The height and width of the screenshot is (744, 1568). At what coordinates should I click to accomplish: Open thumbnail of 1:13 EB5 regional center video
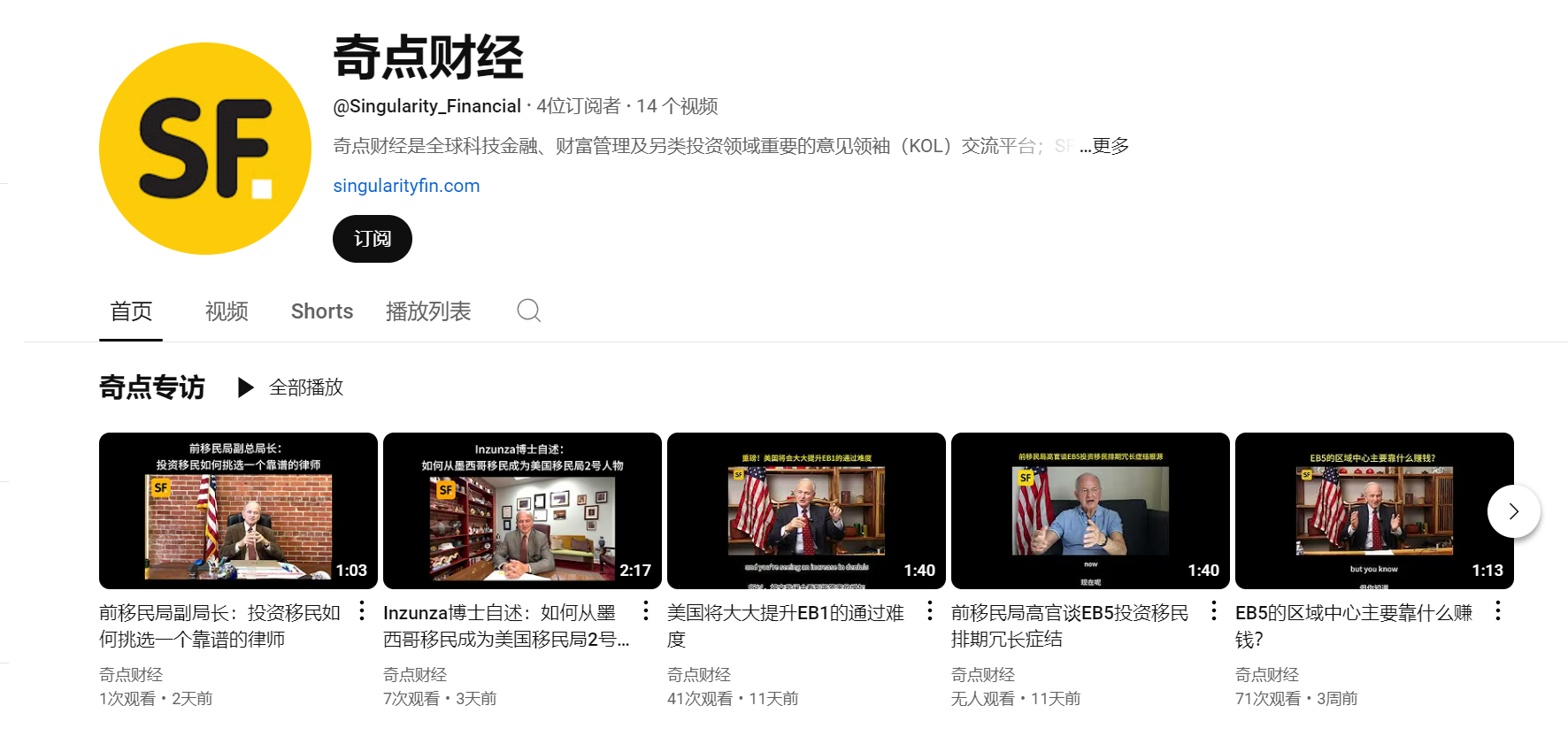pos(1374,510)
